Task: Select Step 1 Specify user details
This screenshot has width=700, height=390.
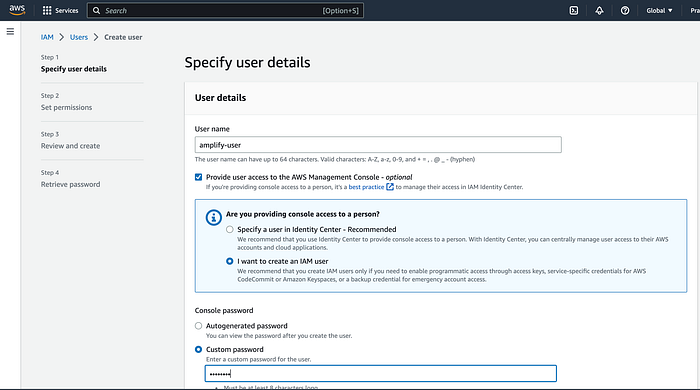Action: pos(74,69)
